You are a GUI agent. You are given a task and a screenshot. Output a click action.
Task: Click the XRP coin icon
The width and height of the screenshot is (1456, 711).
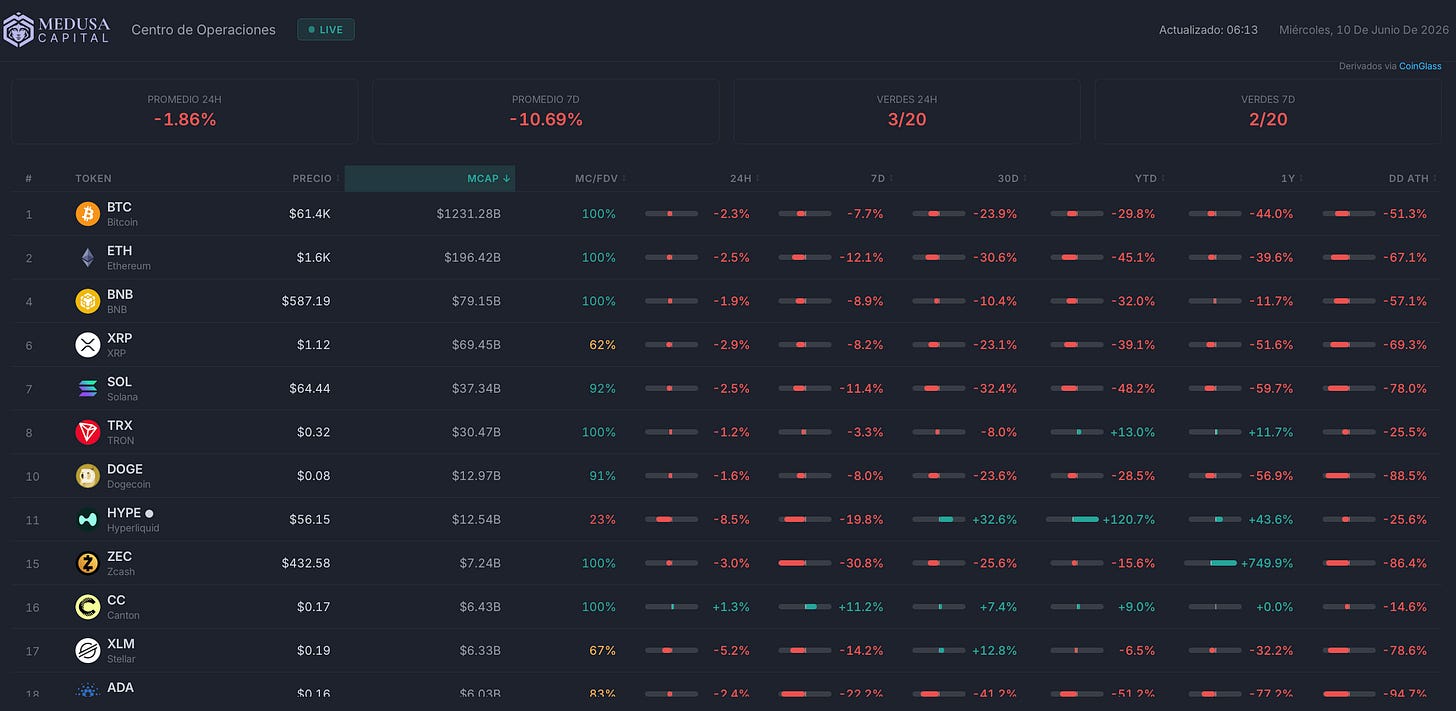(x=88, y=345)
